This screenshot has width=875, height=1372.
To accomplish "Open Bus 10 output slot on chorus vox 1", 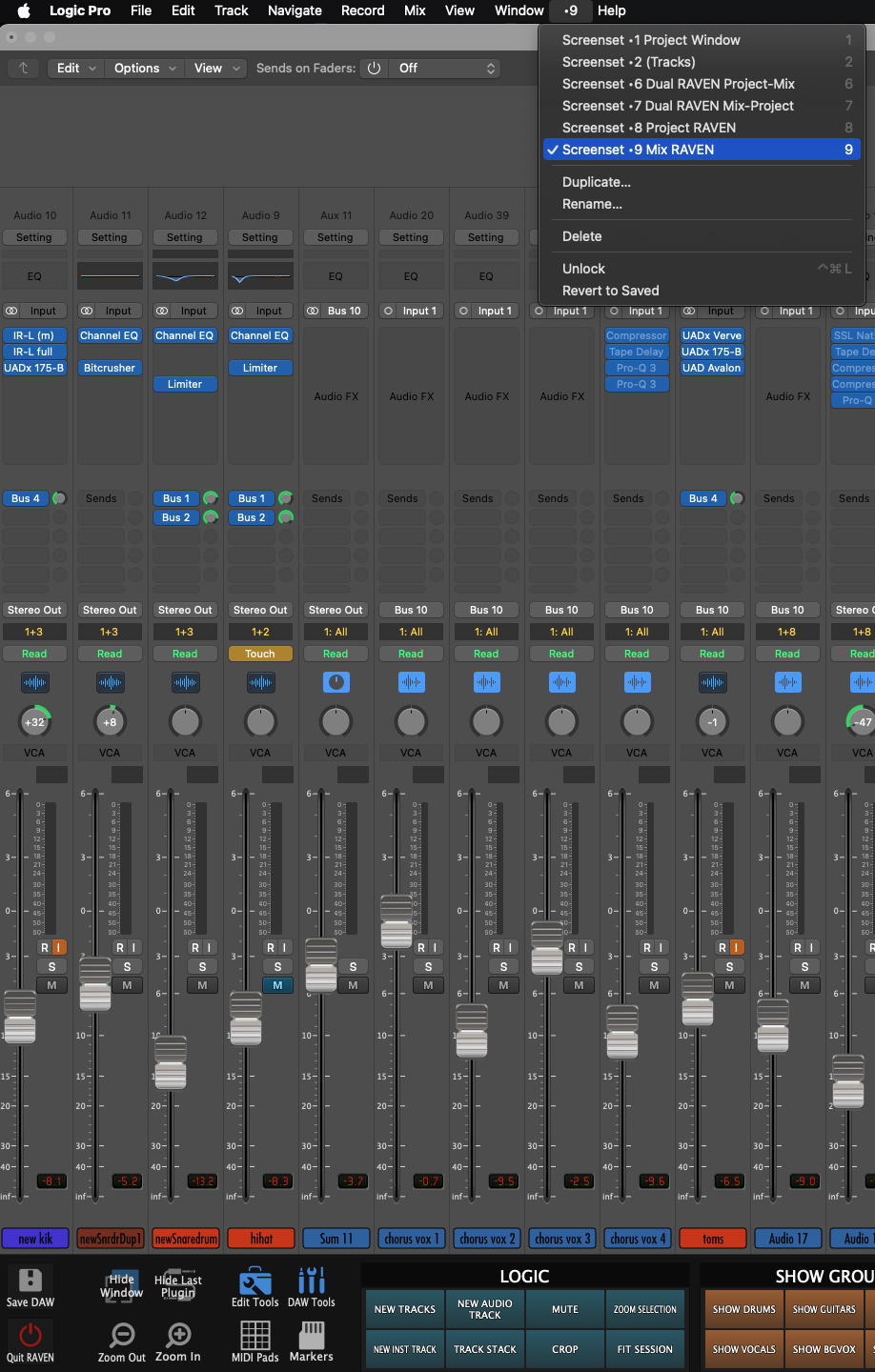I will [411, 610].
